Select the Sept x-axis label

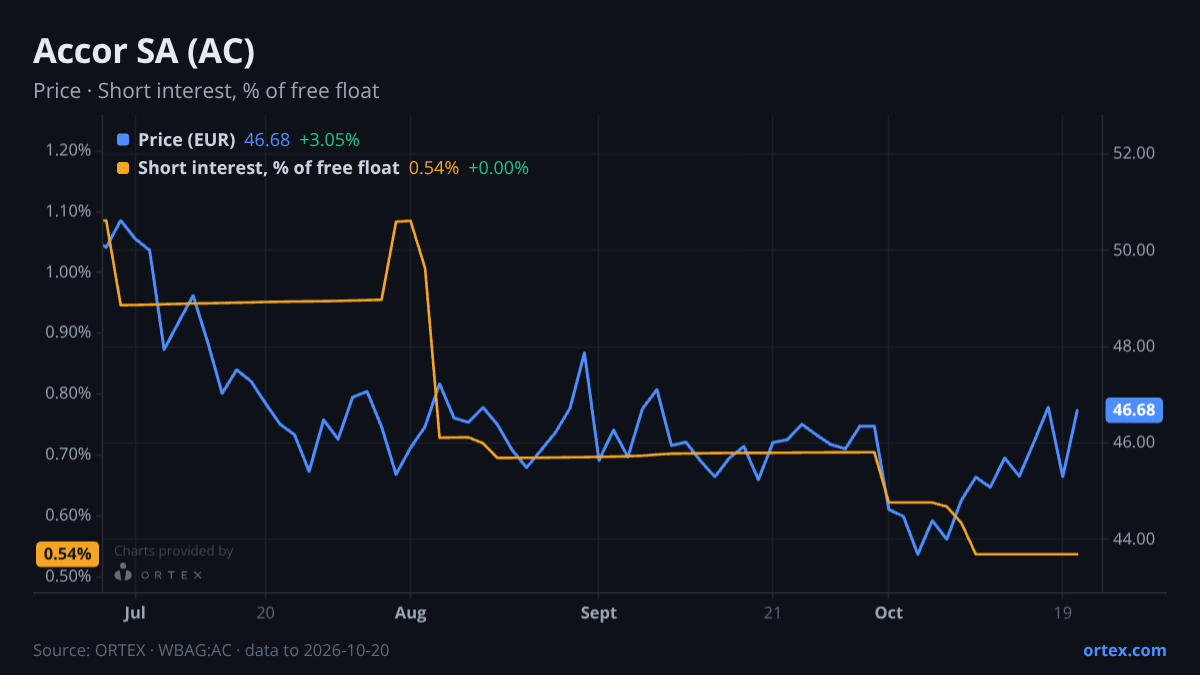(x=598, y=612)
